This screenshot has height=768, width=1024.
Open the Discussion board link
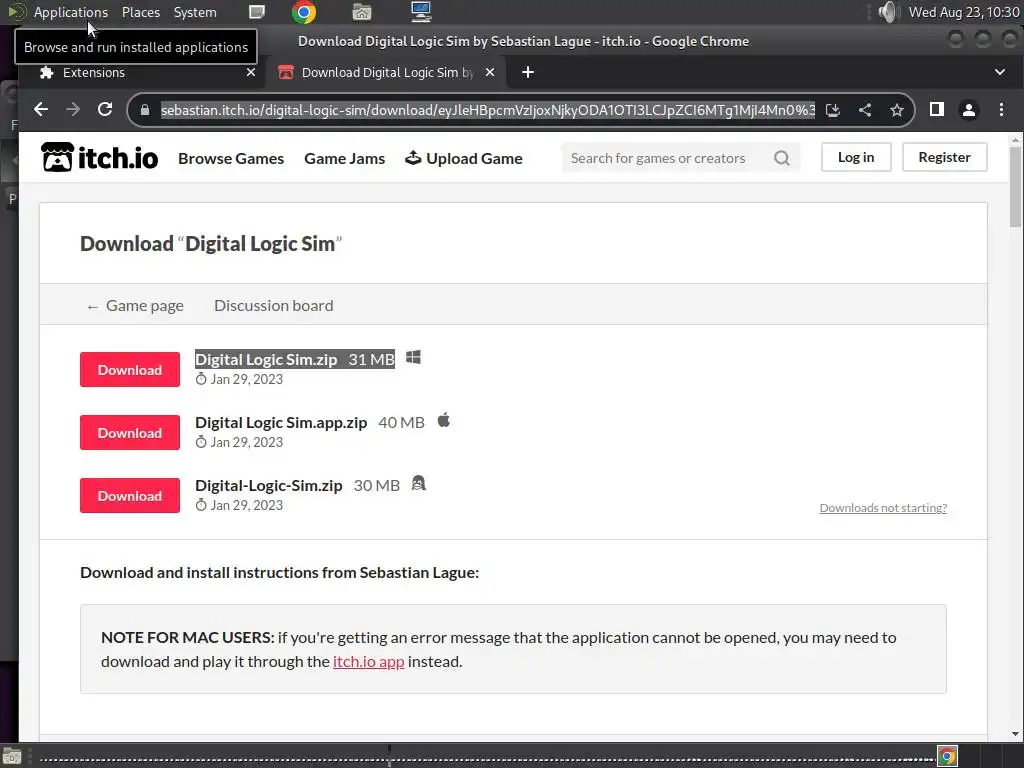coord(274,306)
